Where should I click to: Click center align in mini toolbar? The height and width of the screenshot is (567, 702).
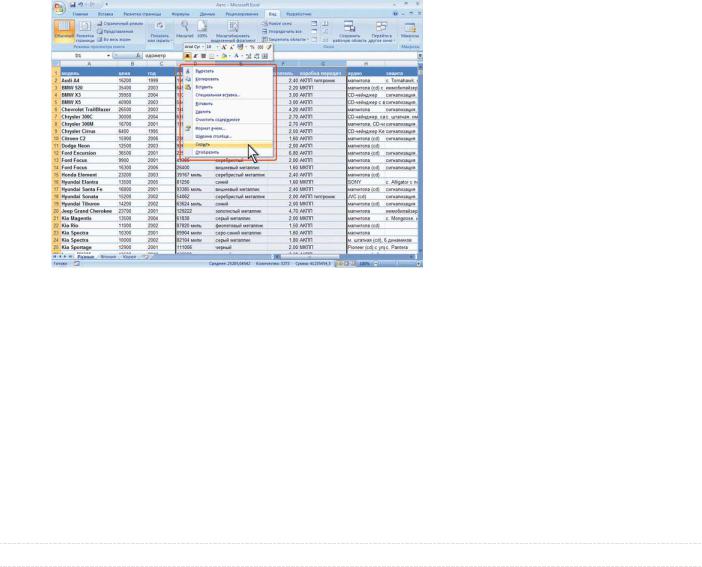point(203,56)
